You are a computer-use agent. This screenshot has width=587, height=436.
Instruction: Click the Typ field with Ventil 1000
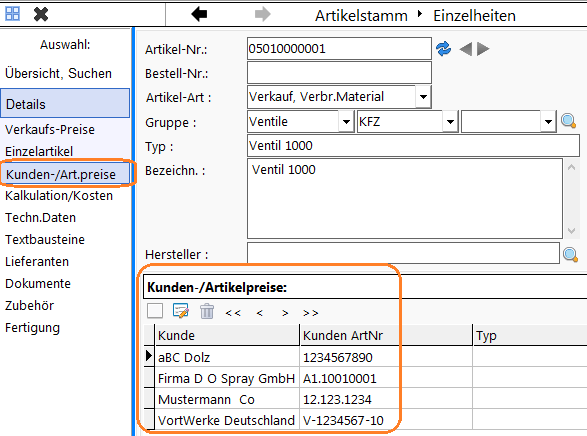coord(413,146)
